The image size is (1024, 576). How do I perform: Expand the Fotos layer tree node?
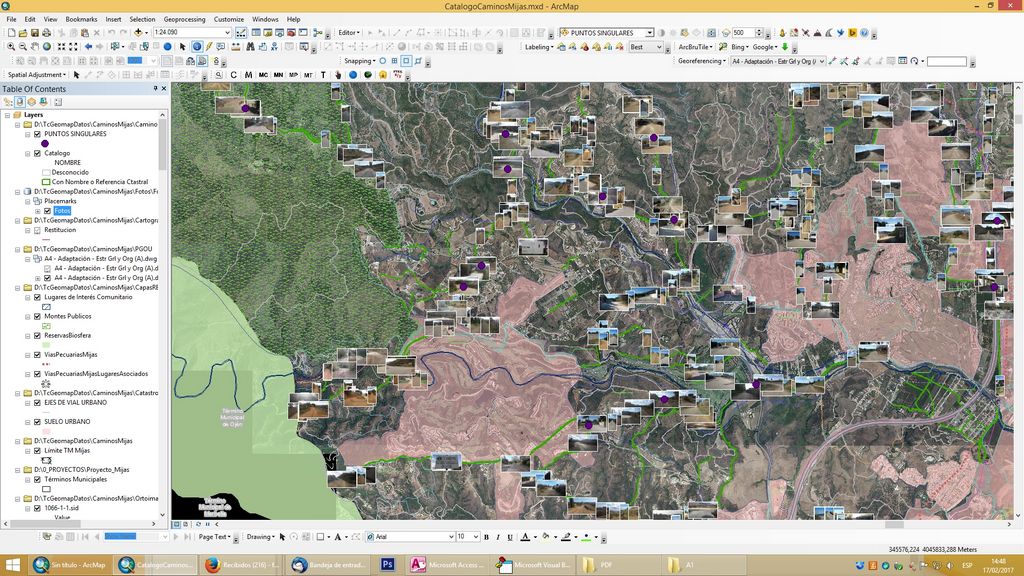tap(37, 211)
